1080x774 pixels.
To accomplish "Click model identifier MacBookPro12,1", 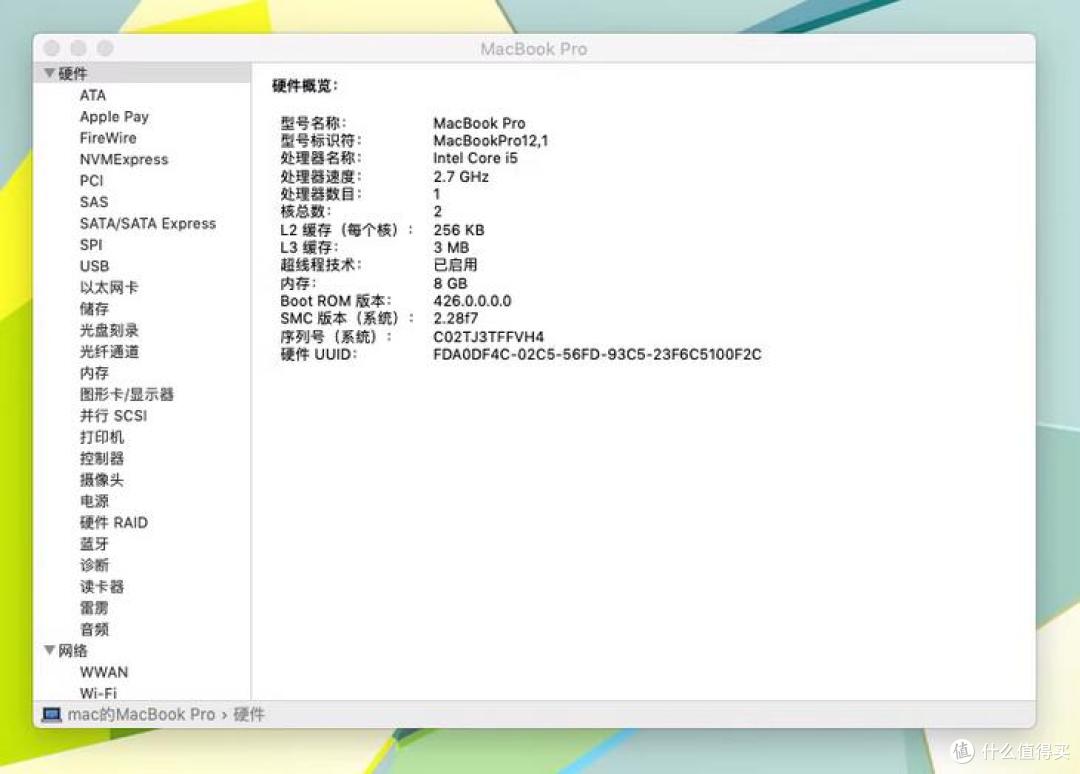I will pos(490,140).
